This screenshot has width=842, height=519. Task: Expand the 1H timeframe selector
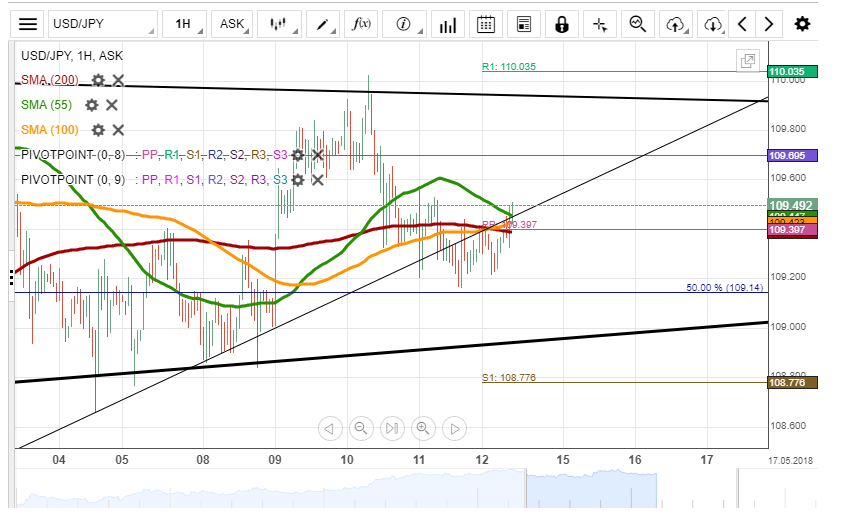[186, 24]
